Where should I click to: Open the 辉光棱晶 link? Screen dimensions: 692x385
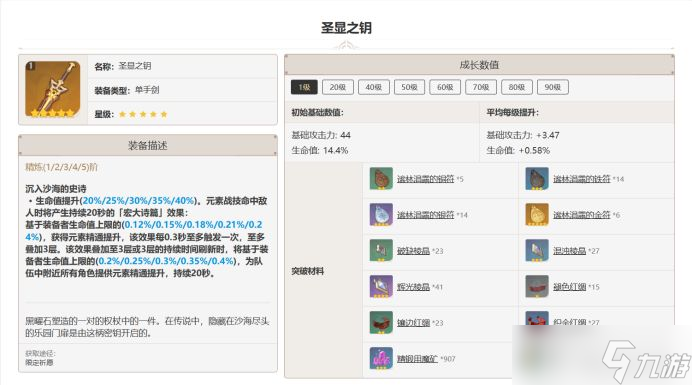click(x=413, y=287)
